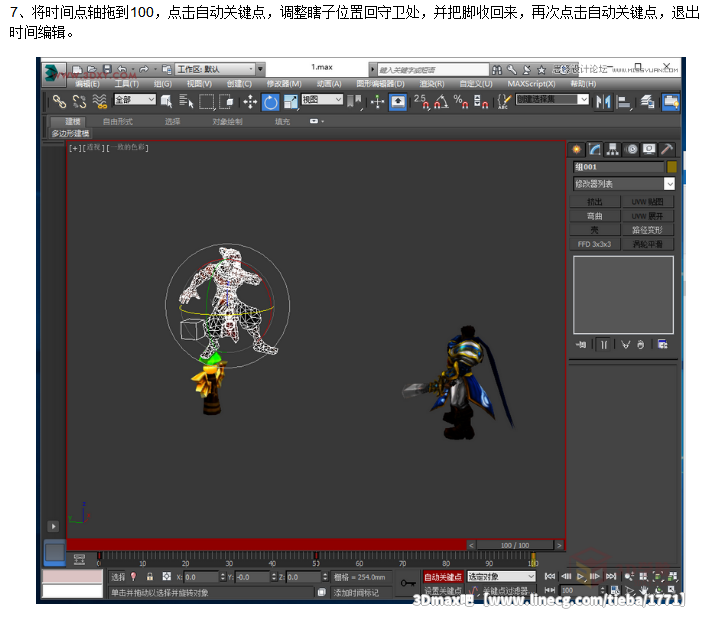Screen dimensions: 725x619
Task: Click the Play Animation button
Action: [581, 576]
